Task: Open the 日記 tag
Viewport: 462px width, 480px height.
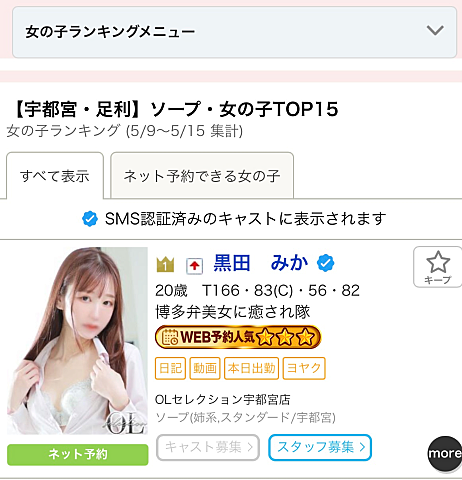Action: pos(170,368)
